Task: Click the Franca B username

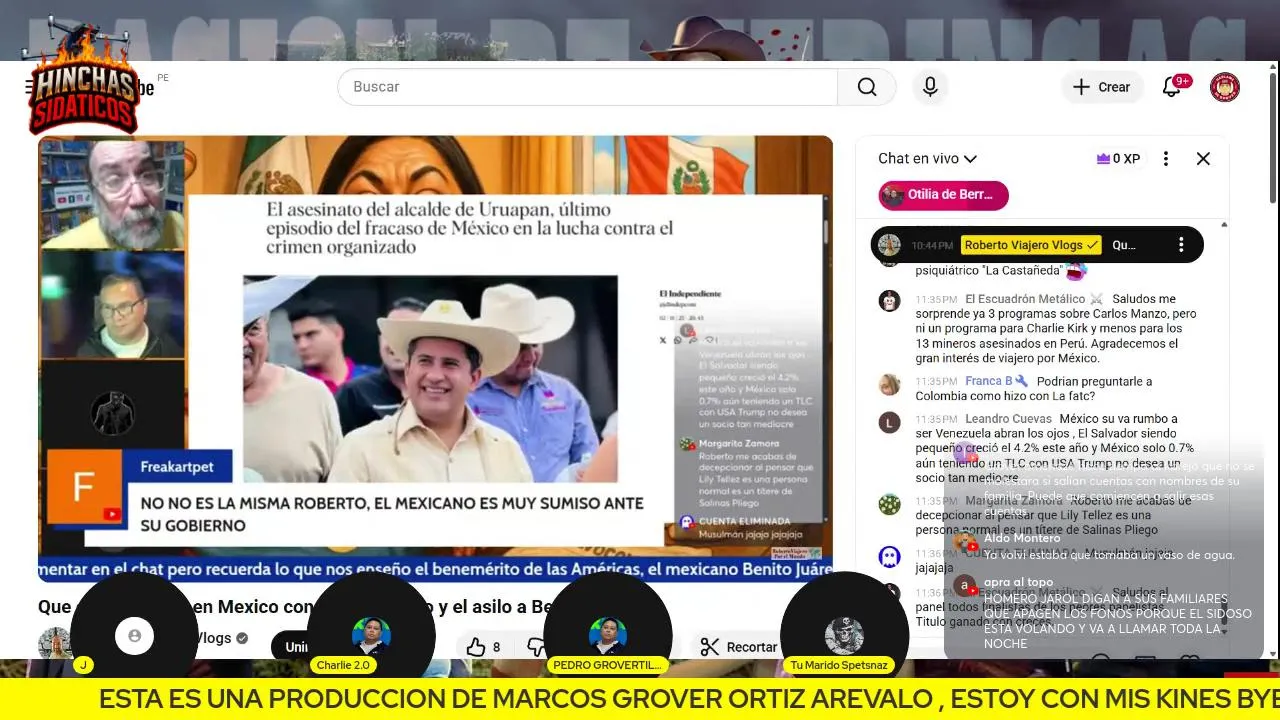Action: (x=989, y=381)
